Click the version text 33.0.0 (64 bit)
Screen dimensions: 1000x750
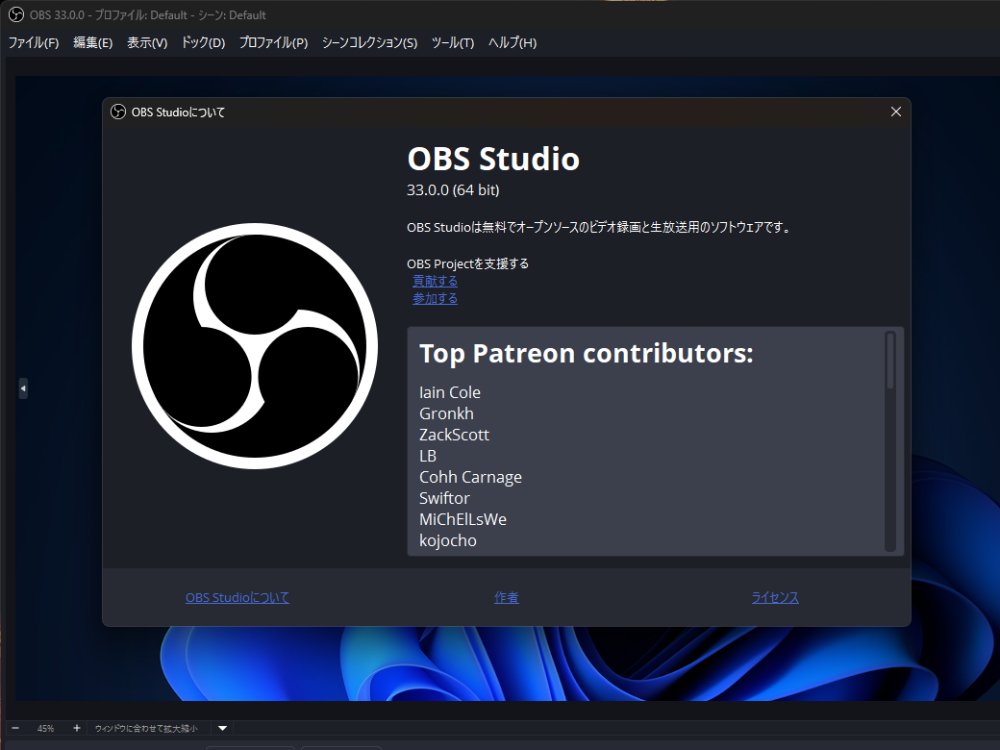[453, 190]
